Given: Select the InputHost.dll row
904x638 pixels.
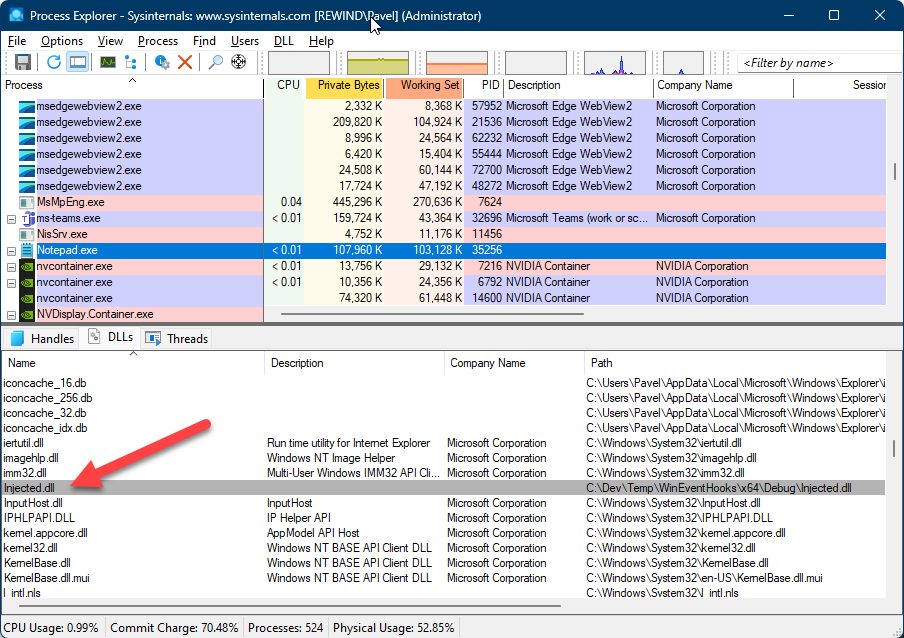Looking at the screenshot, I should [443, 503].
